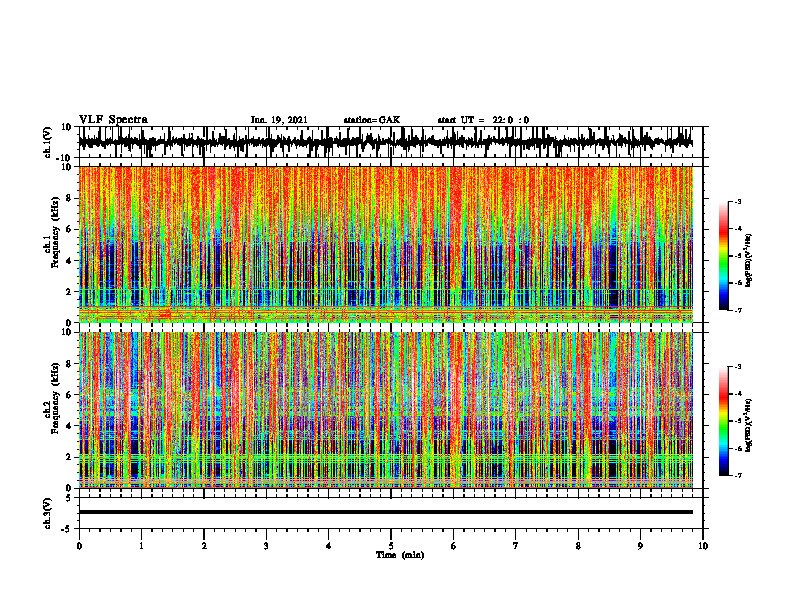
Task: Click the "4" kHz tick on ch.1 spectrogram axis
Action: tap(69, 261)
